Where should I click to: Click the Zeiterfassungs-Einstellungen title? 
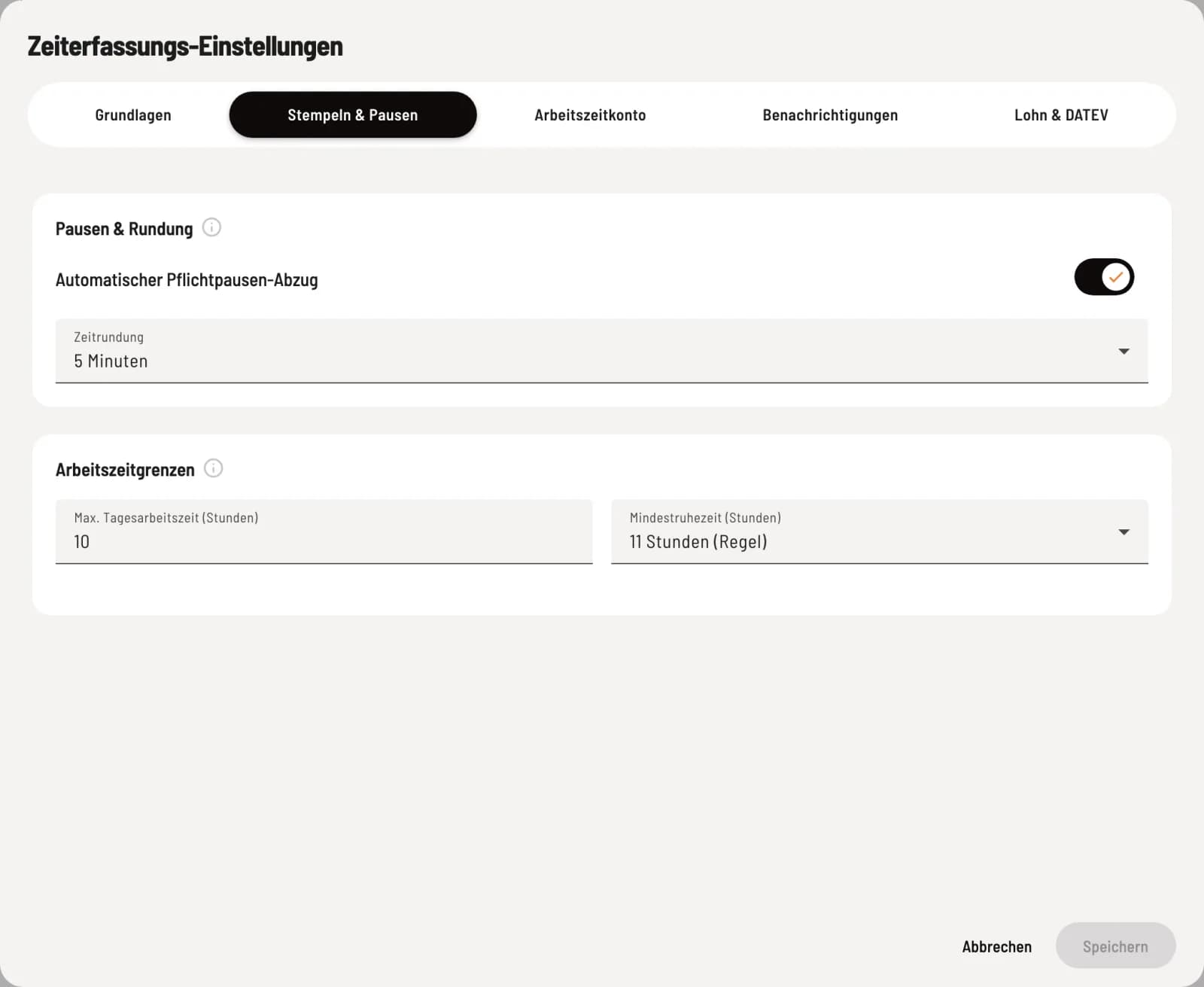pos(185,47)
